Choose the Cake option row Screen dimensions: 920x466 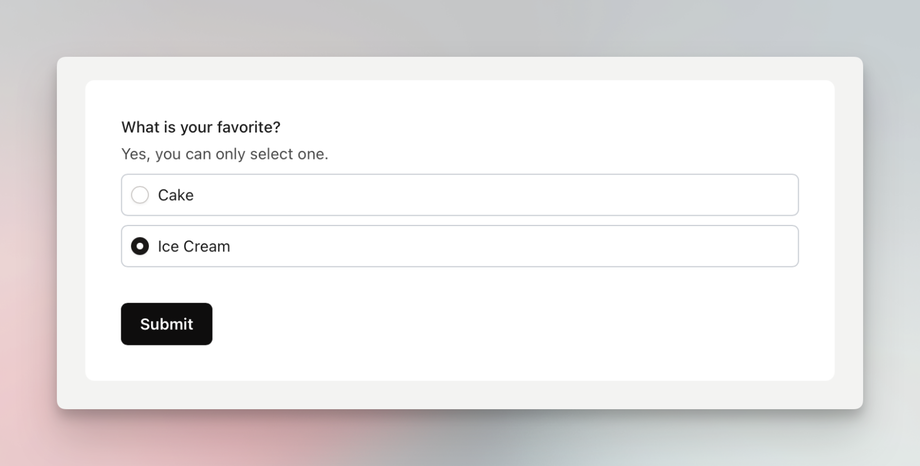click(459, 195)
